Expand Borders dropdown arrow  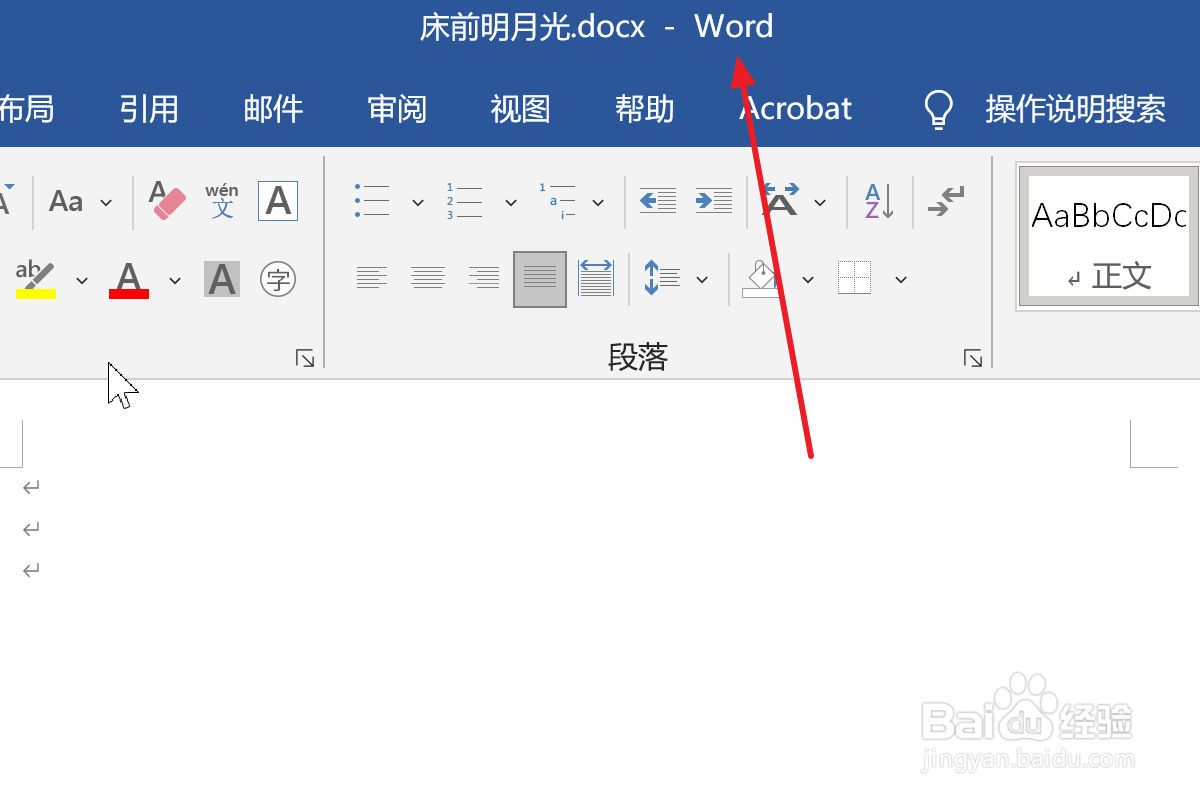click(x=901, y=280)
